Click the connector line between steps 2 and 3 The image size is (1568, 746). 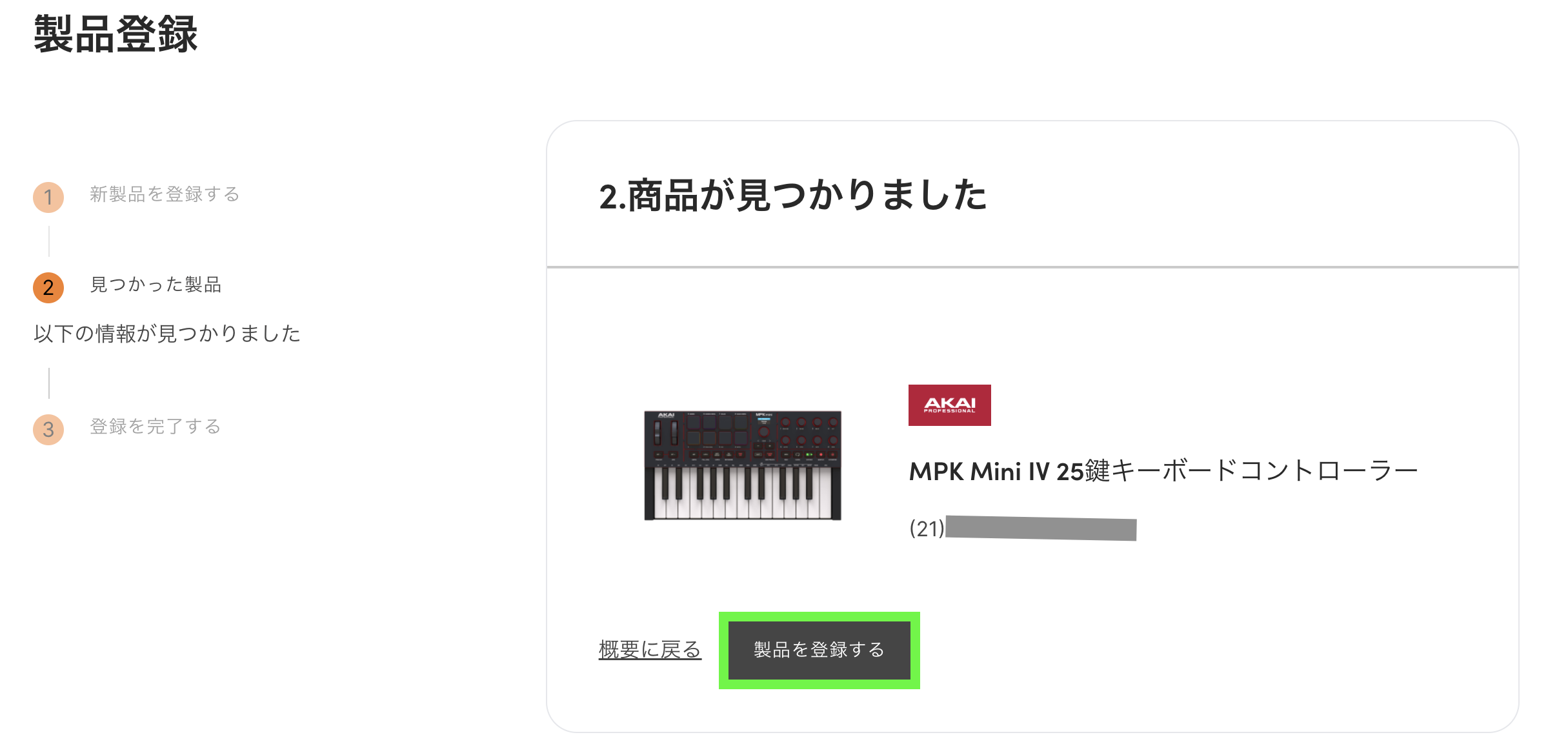click(49, 383)
